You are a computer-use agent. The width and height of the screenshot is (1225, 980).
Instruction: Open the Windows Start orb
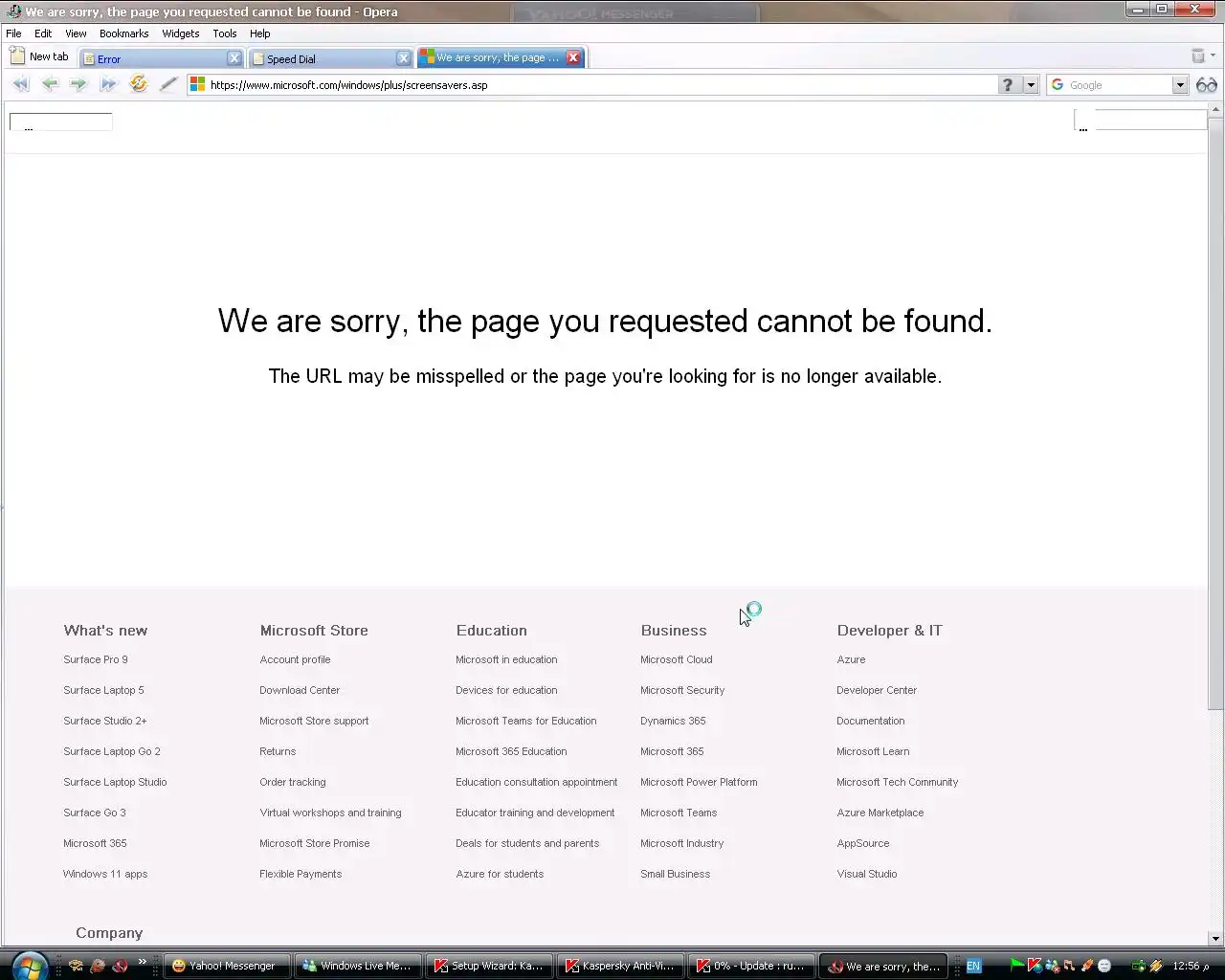click(30, 966)
